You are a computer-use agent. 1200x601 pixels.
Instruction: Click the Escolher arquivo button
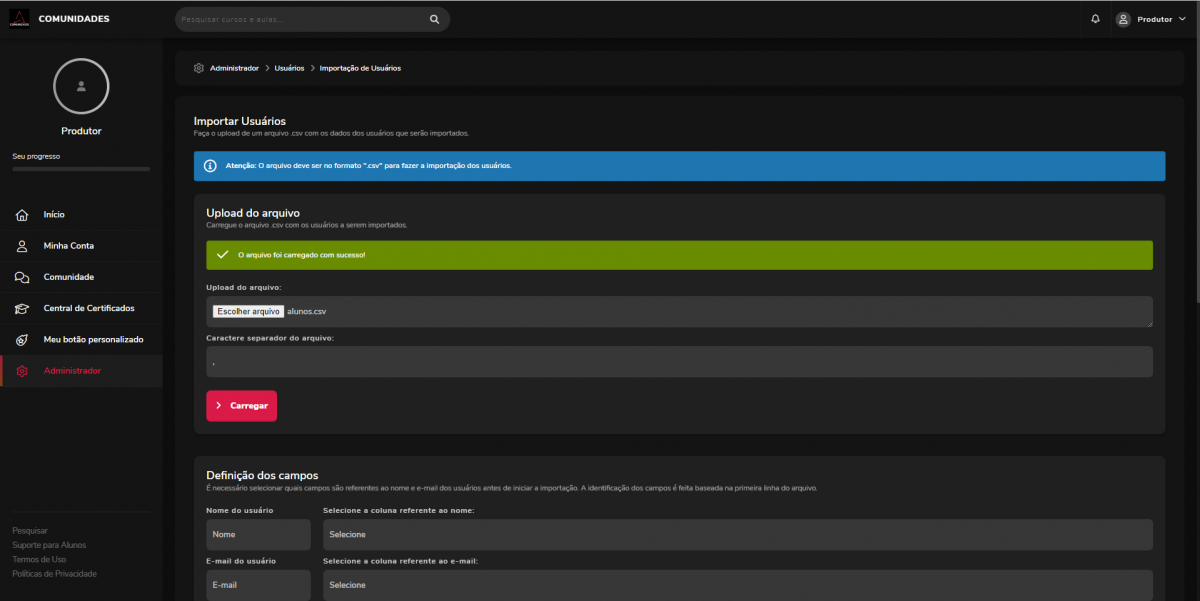tap(249, 311)
